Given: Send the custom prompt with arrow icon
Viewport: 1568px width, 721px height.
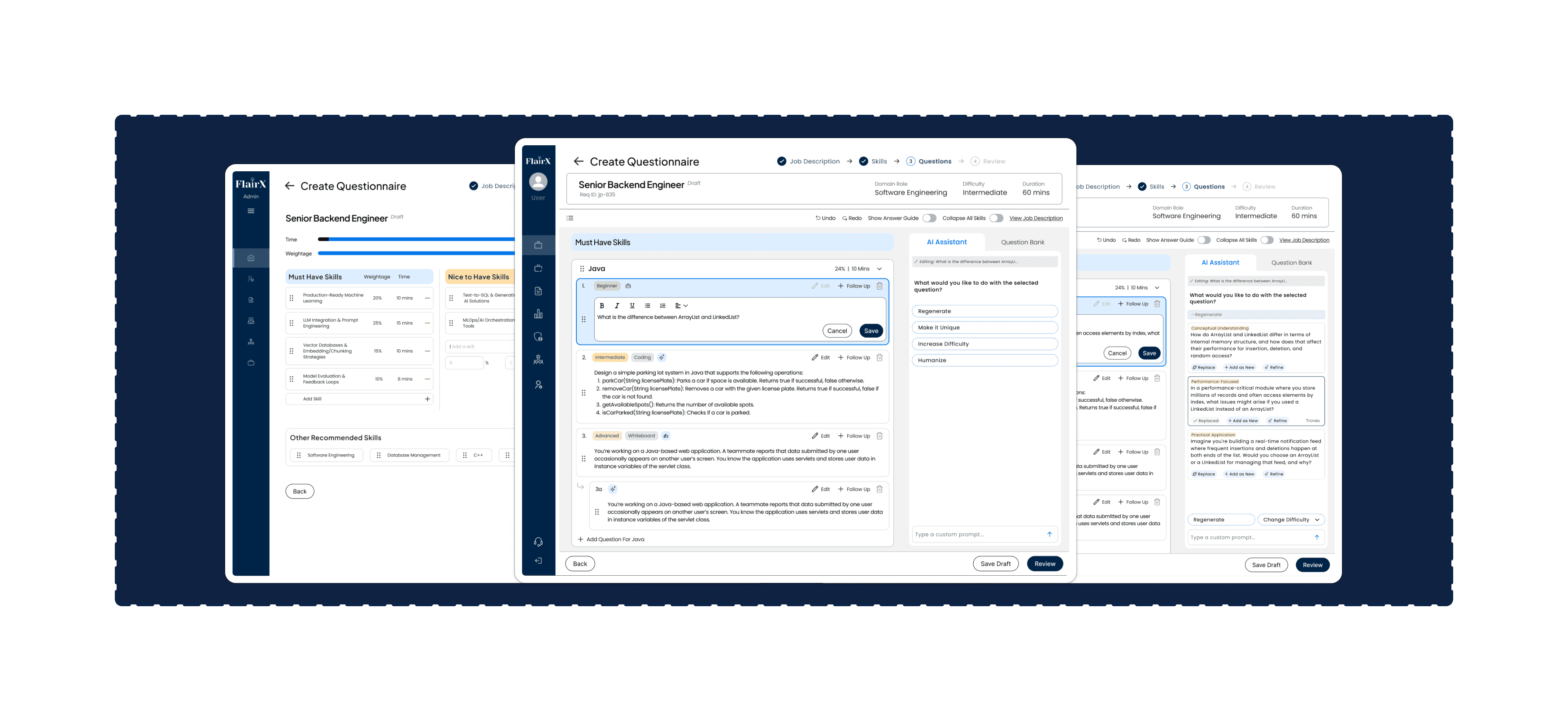Looking at the screenshot, I should [1050, 534].
